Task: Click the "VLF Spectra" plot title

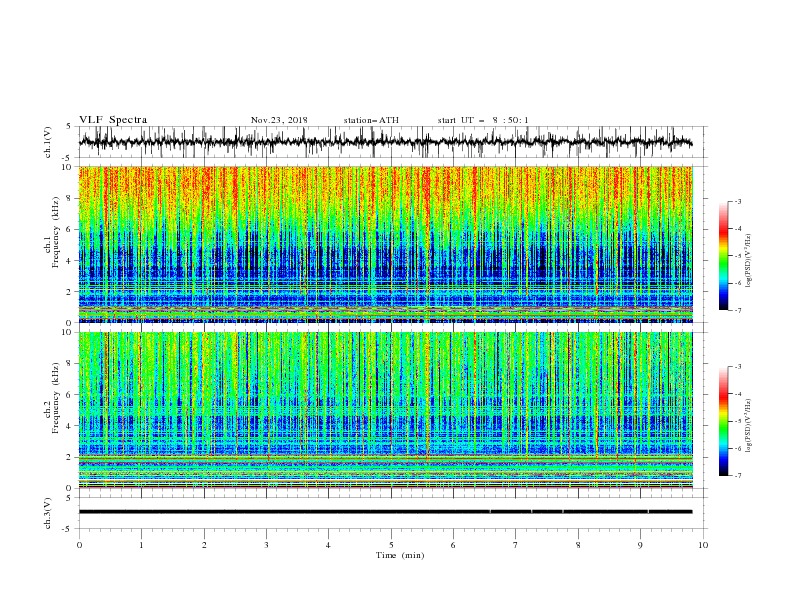Action: coord(113,120)
